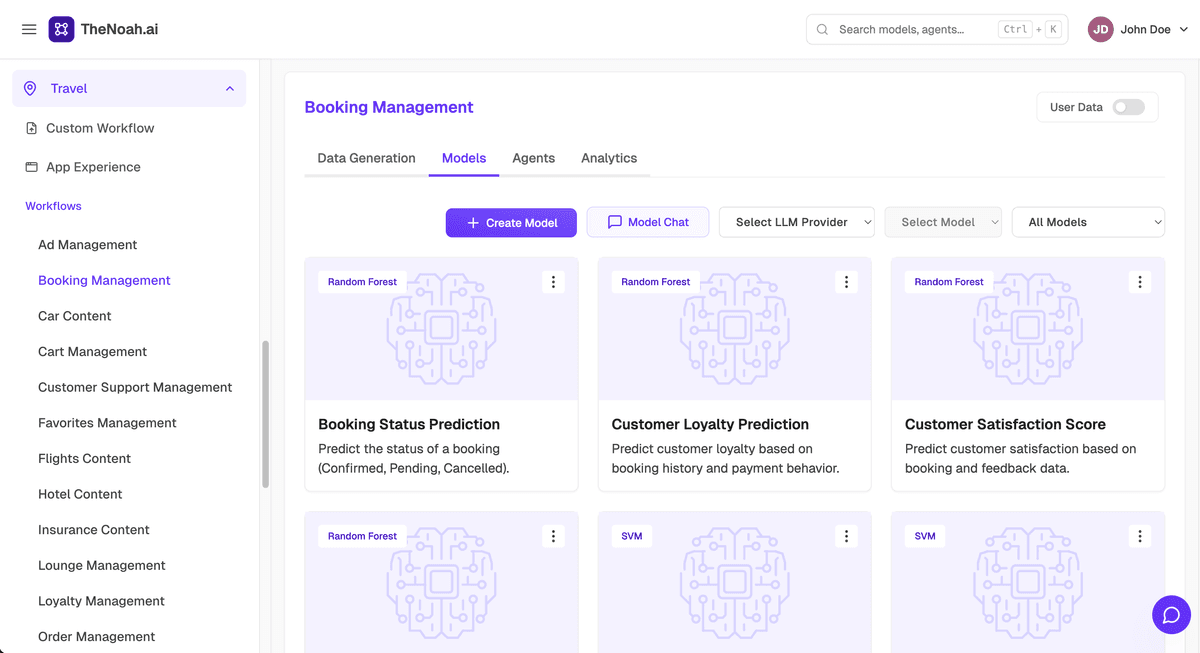Toggle the User Data switch
Viewport: 1200px width, 653px height.
1129,107
